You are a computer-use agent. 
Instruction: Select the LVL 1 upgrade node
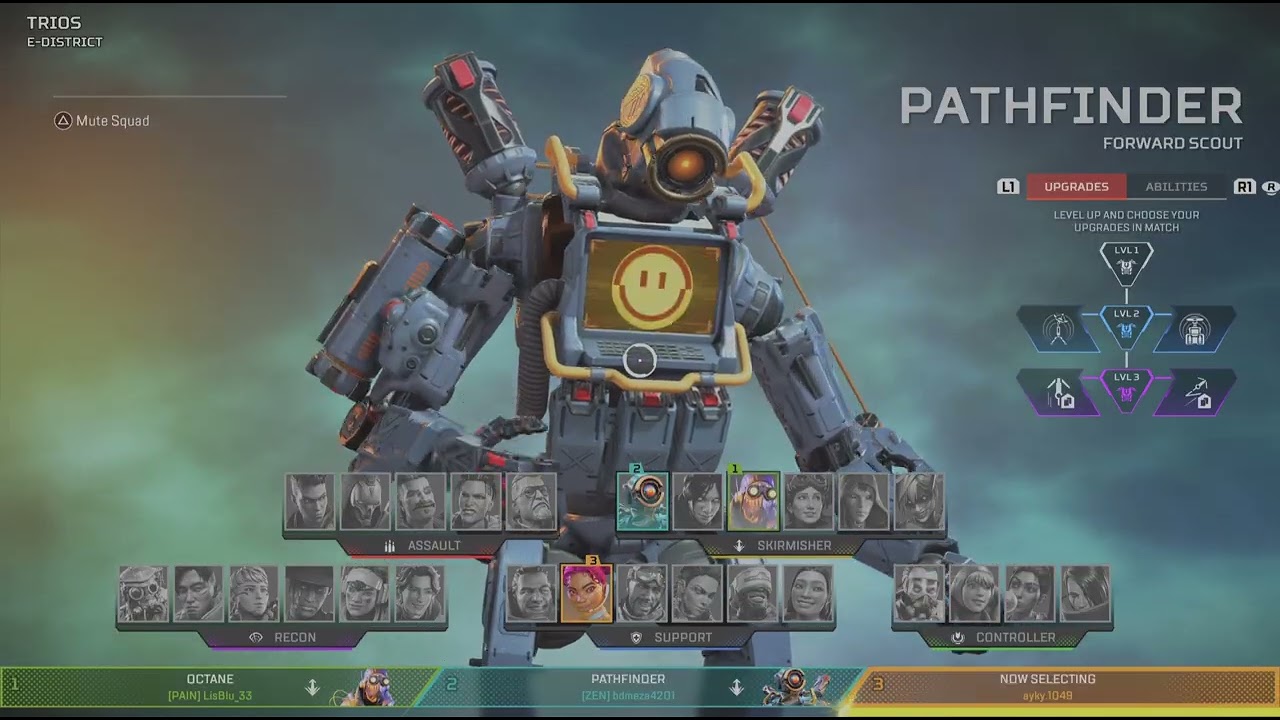point(1127,262)
